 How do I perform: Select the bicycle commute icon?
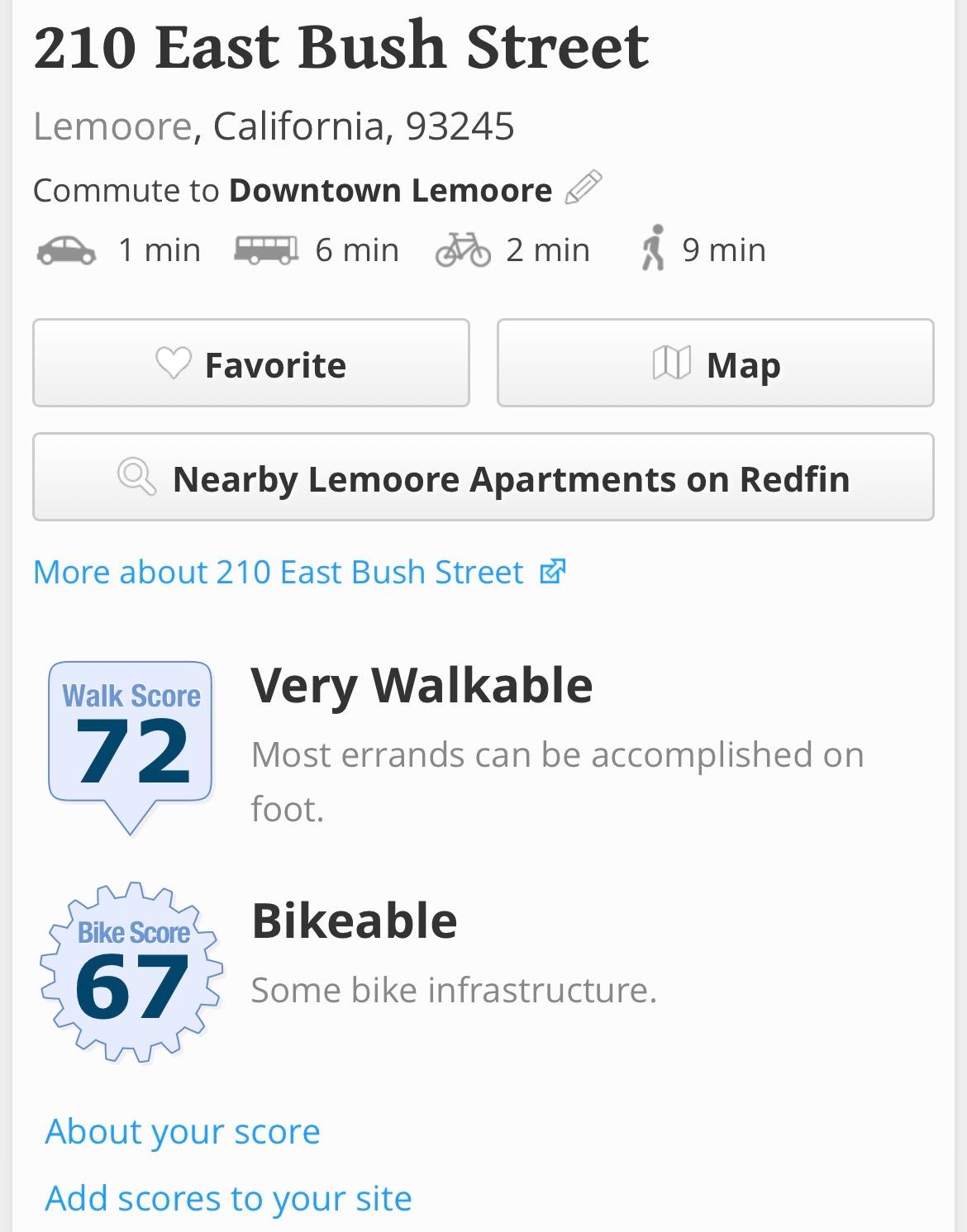(463, 250)
